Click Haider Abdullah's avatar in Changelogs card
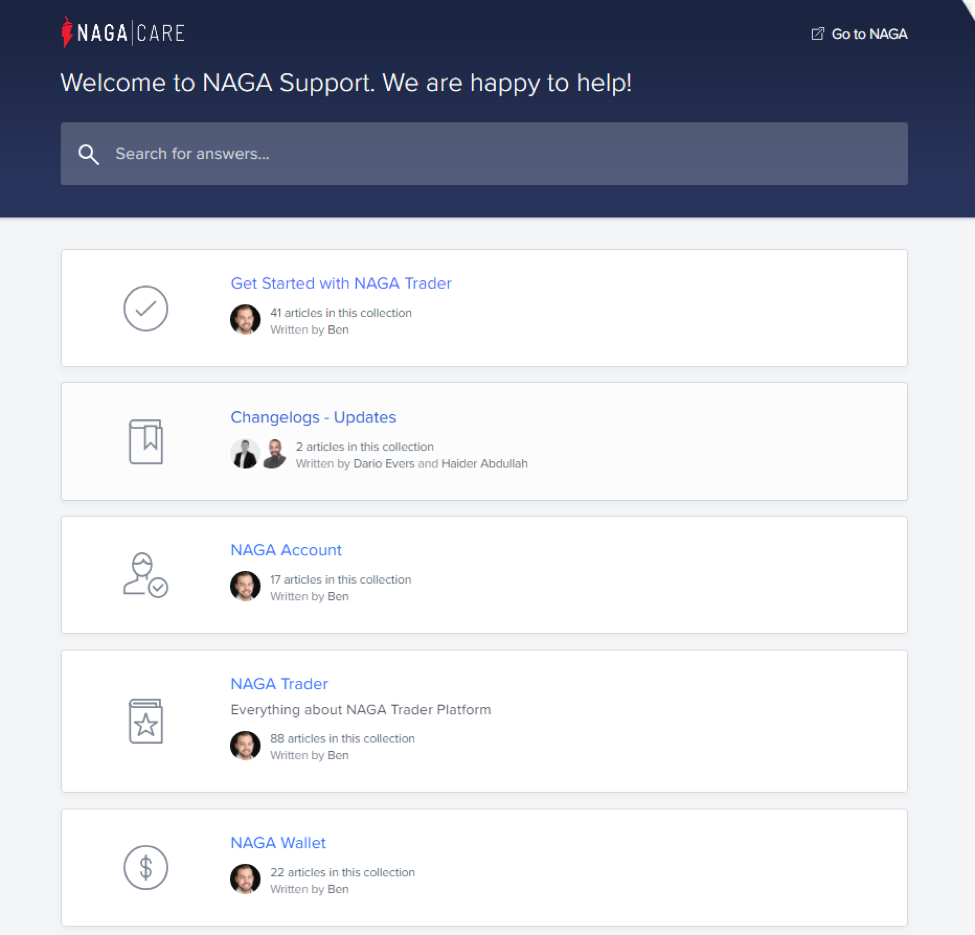This screenshot has width=975, height=935. click(x=274, y=453)
